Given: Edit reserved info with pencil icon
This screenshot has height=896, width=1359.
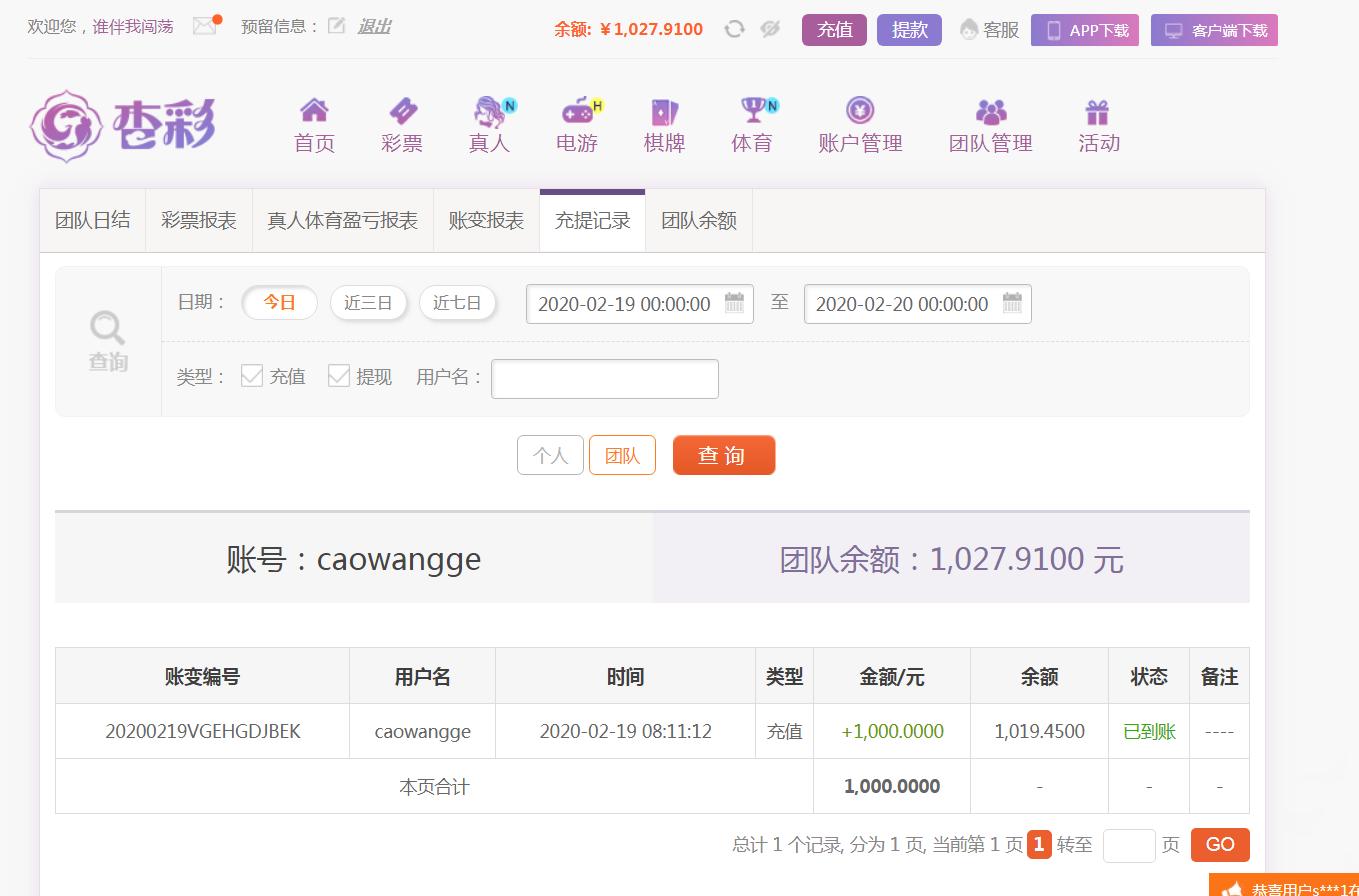Looking at the screenshot, I should pos(337,26).
